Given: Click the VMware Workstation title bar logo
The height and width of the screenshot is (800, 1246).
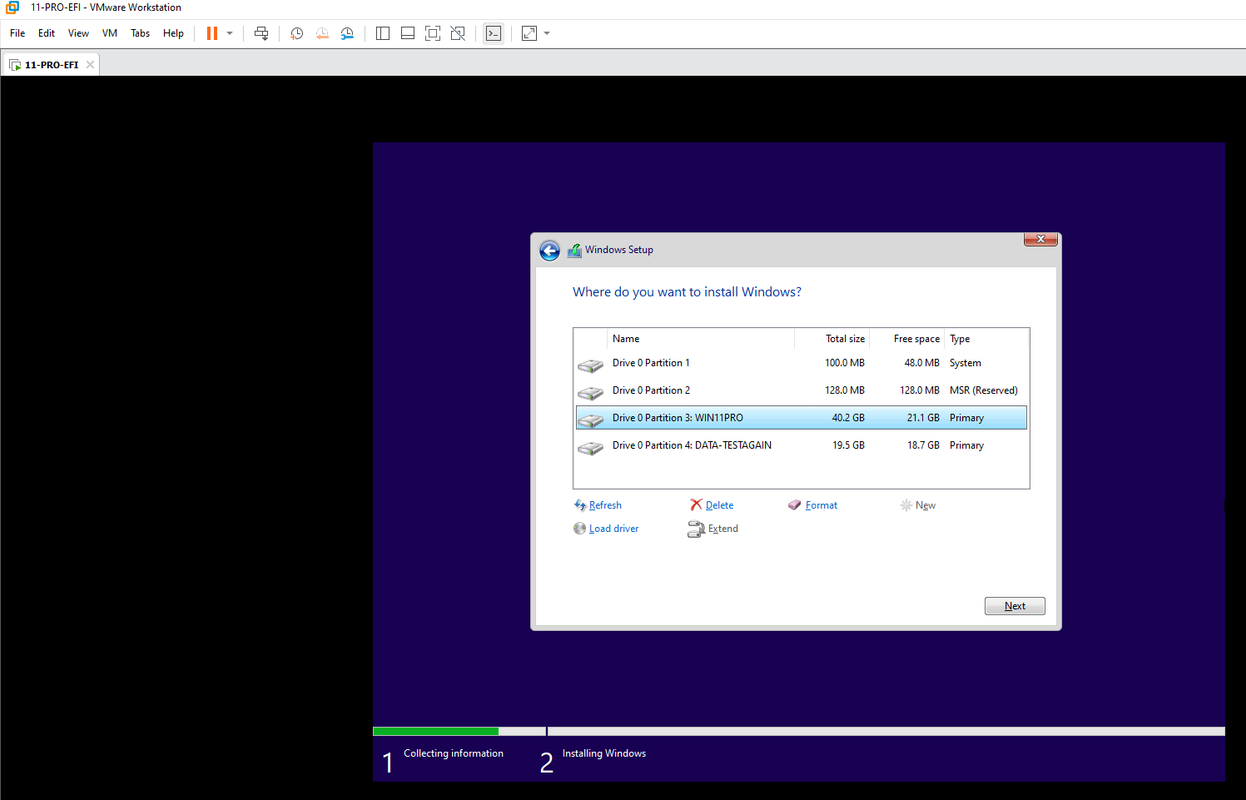Looking at the screenshot, I should click(12, 7).
